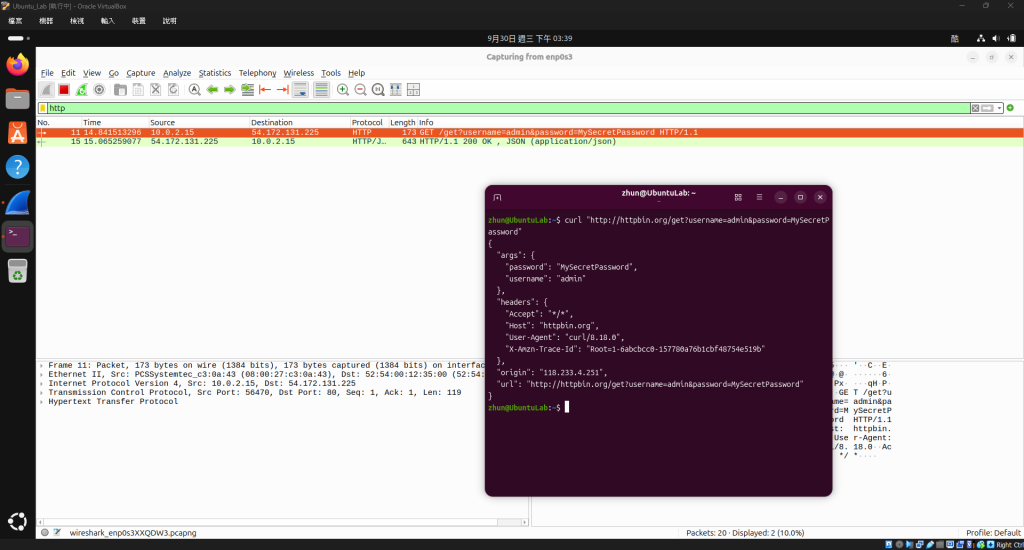Screen dimensions: 1024x550
Task: Open the Wireless menu
Action: point(298,73)
